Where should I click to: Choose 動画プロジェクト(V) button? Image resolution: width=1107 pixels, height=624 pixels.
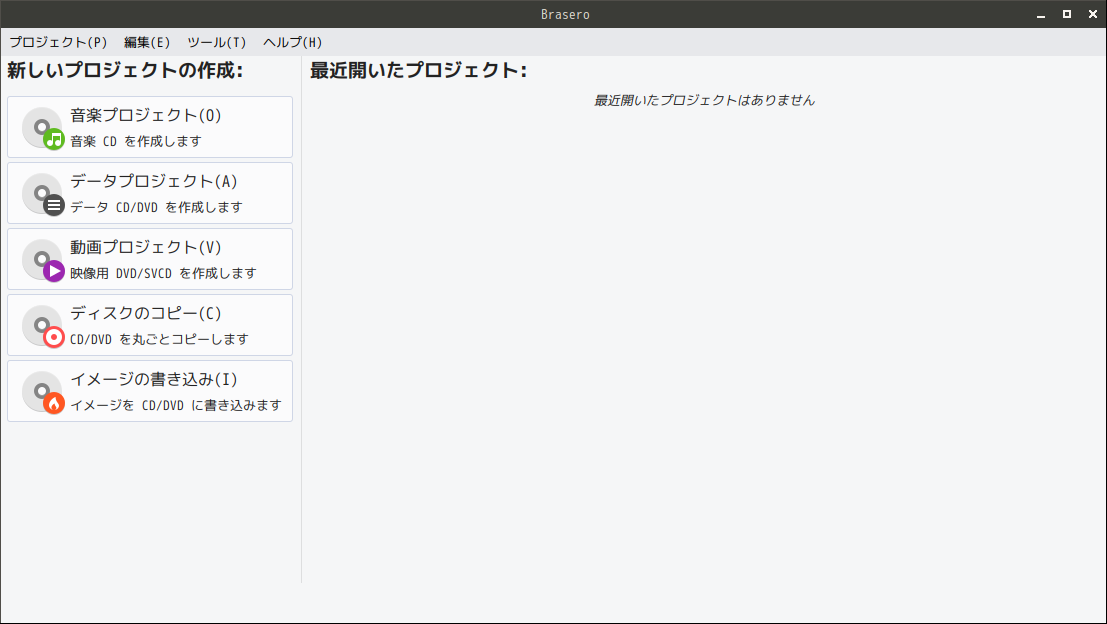click(150, 259)
